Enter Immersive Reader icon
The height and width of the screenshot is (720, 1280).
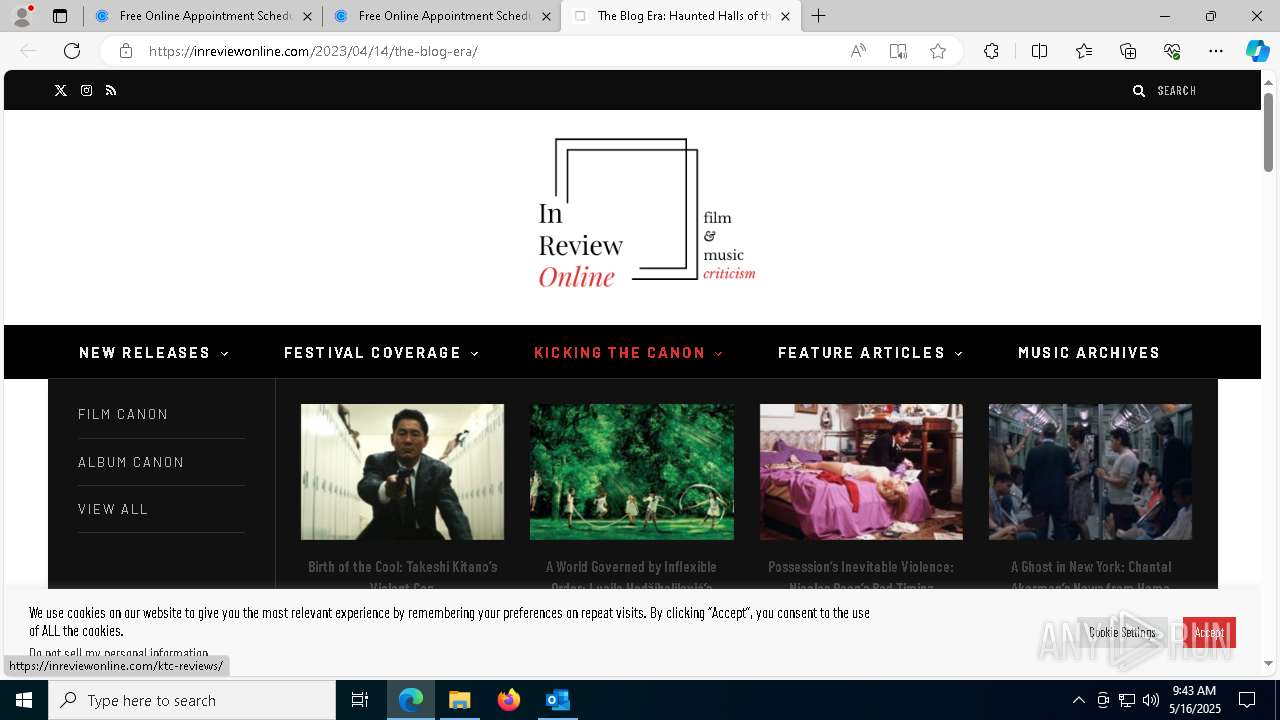click(x=898, y=51)
